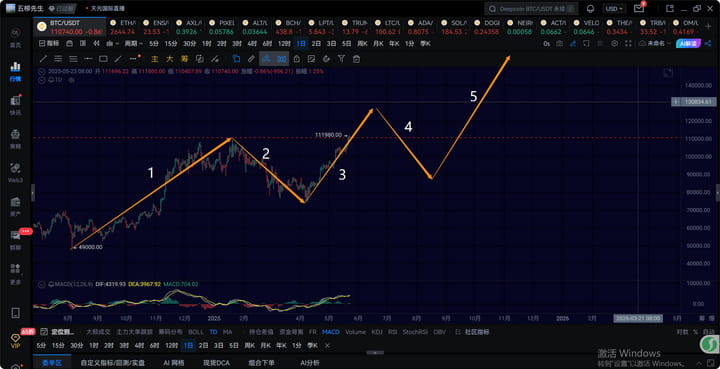Toggle the MACD indicator
The width and height of the screenshot is (720, 369).
pos(331,332)
